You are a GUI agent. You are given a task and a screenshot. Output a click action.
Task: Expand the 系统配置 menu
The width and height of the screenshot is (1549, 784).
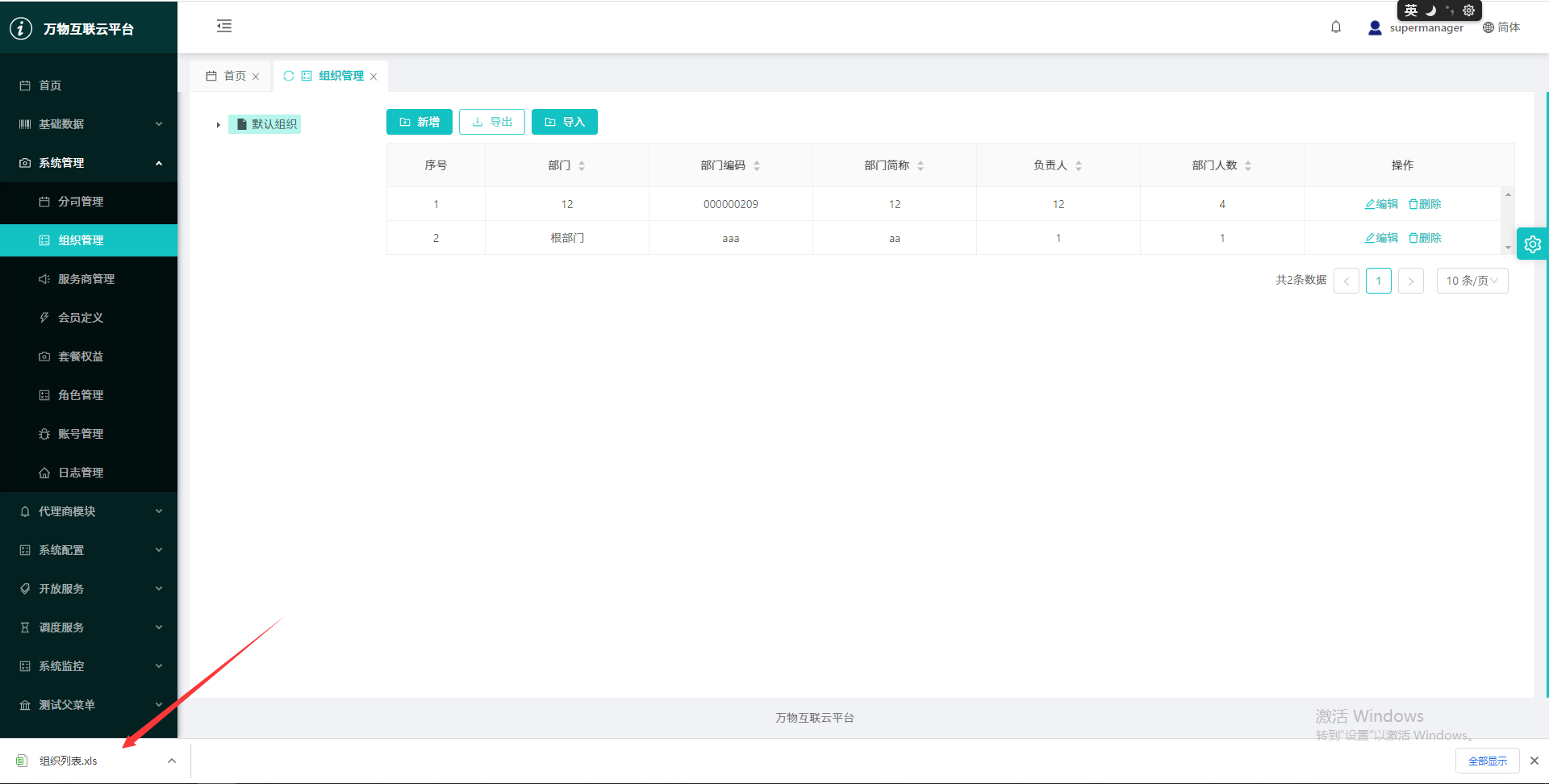coord(89,550)
